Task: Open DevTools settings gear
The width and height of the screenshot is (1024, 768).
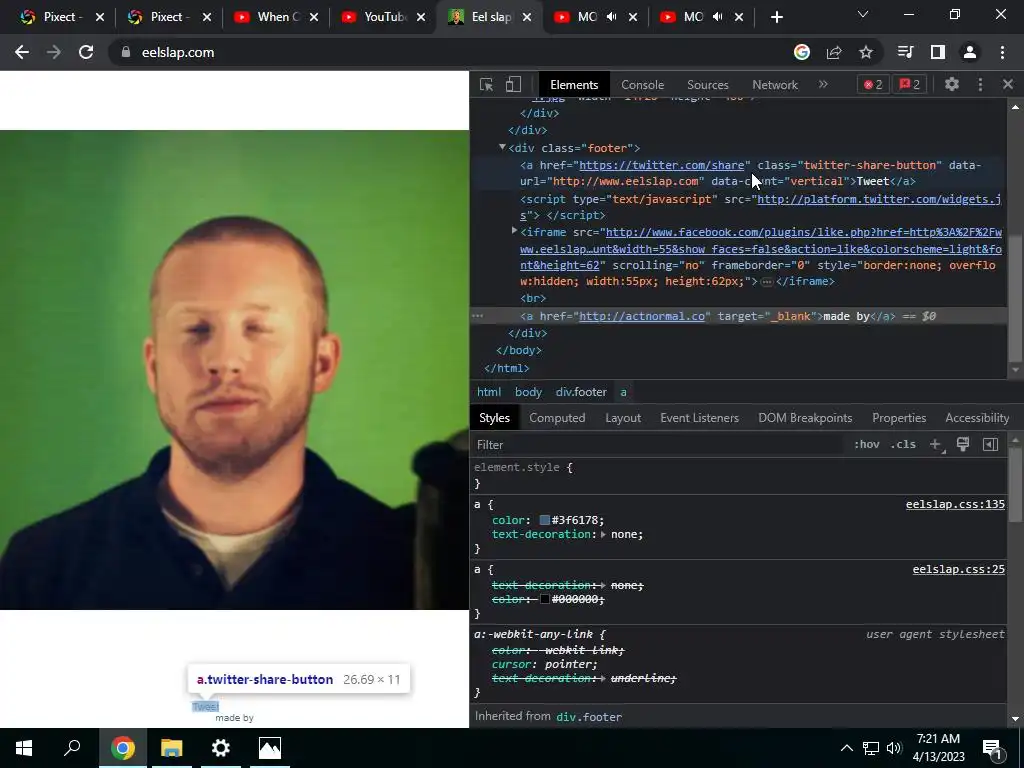Action: 952,84
